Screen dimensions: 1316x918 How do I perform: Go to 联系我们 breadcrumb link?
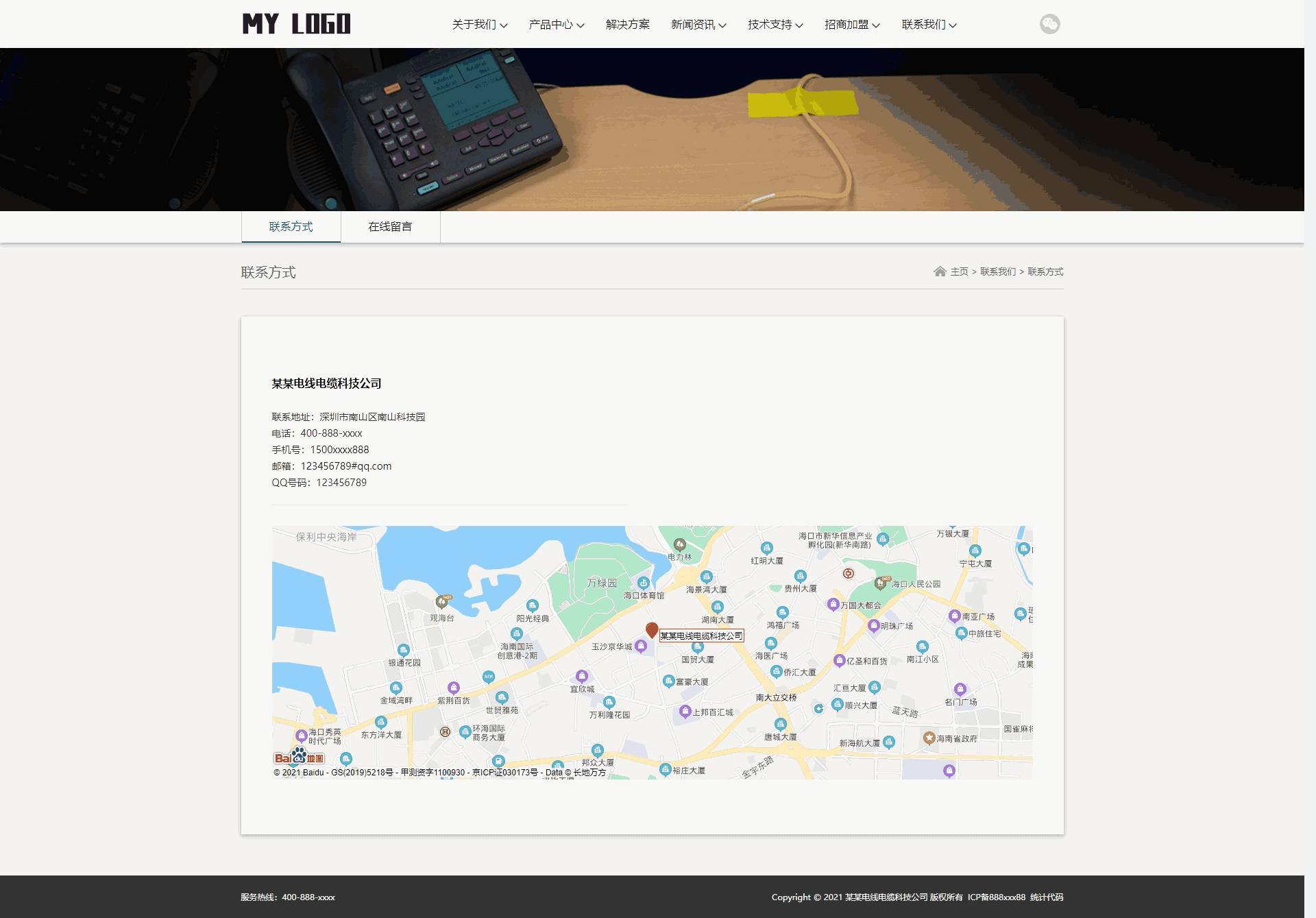[998, 271]
